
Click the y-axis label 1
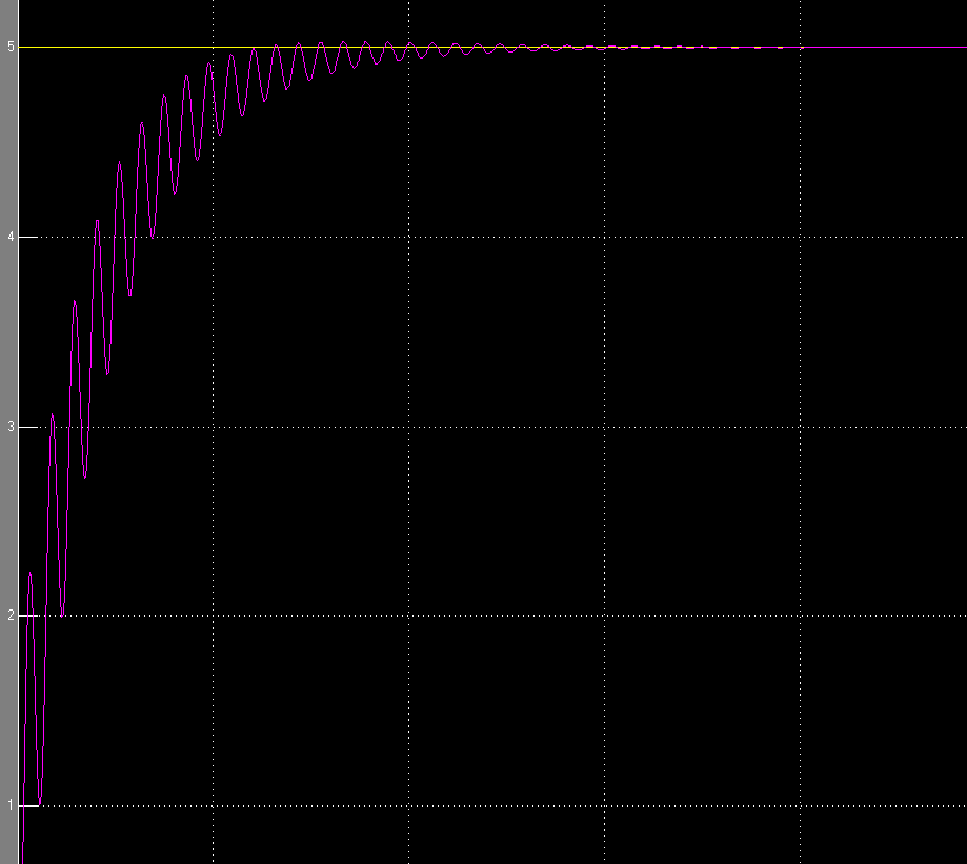click(10, 805)
